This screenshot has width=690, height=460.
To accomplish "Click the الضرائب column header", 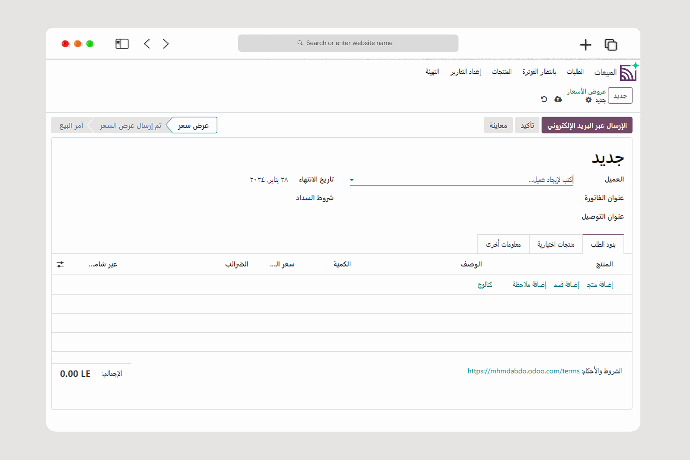I will point(237,264).
